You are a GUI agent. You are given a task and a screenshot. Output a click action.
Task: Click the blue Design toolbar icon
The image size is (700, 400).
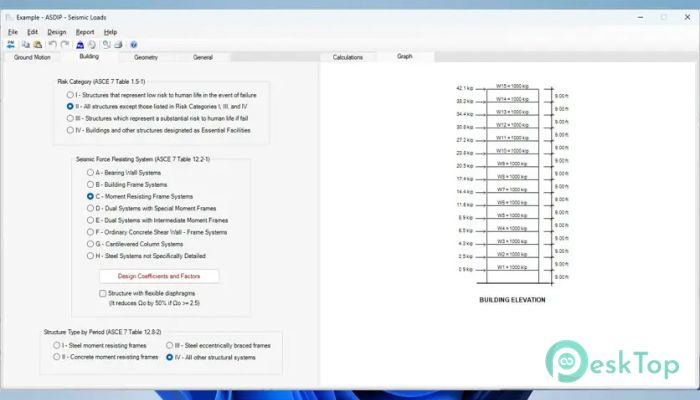pyautogui.click(x=80, y=45)
